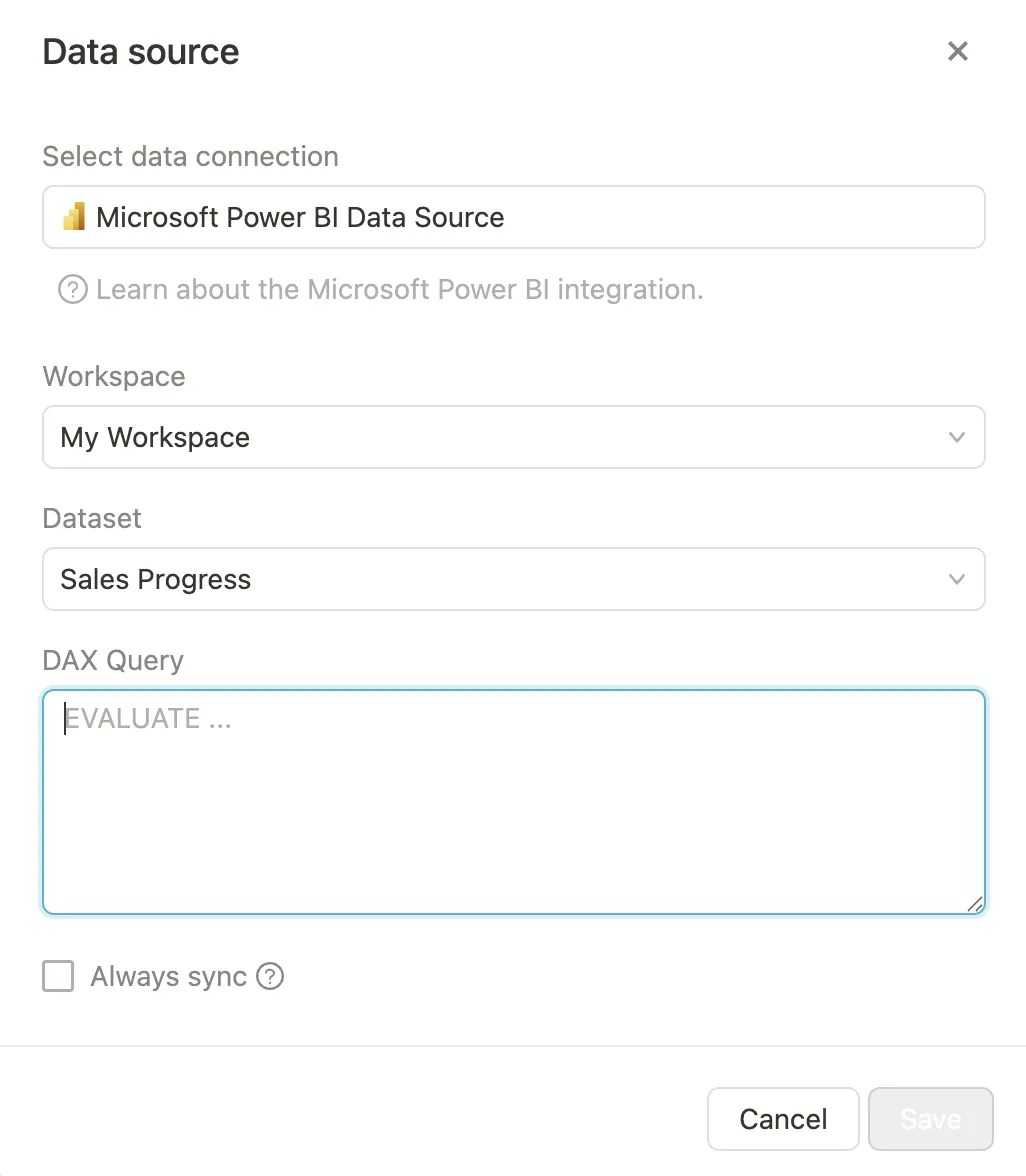
Task: Open the Microsoft Power BI Data Source connection selector
Action: click(x=513, y=217)
